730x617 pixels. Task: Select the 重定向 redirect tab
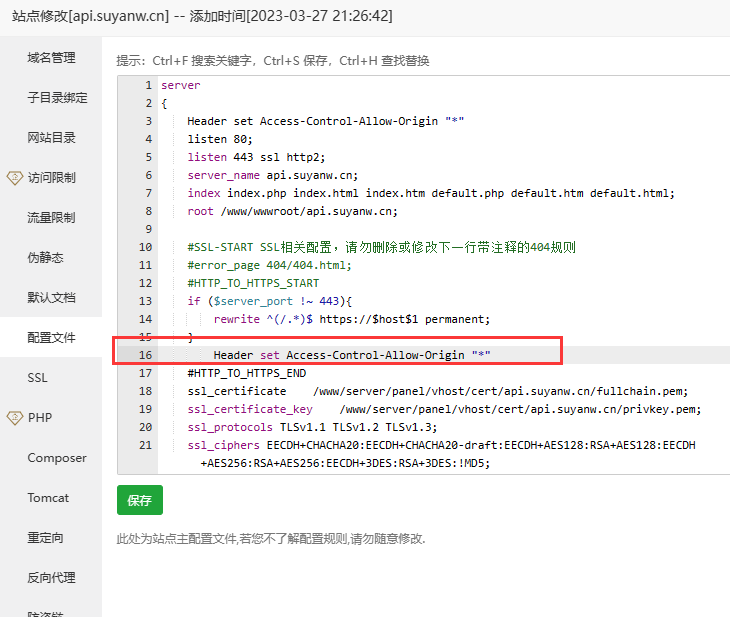(x=45, y=538)
